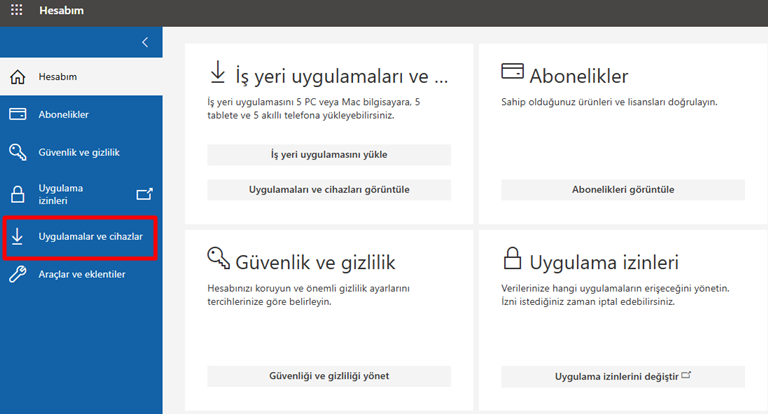768x414 pixels.
Task: Click the İş yeri uygulamaları ve ... heading
Action: click(342, 76)
